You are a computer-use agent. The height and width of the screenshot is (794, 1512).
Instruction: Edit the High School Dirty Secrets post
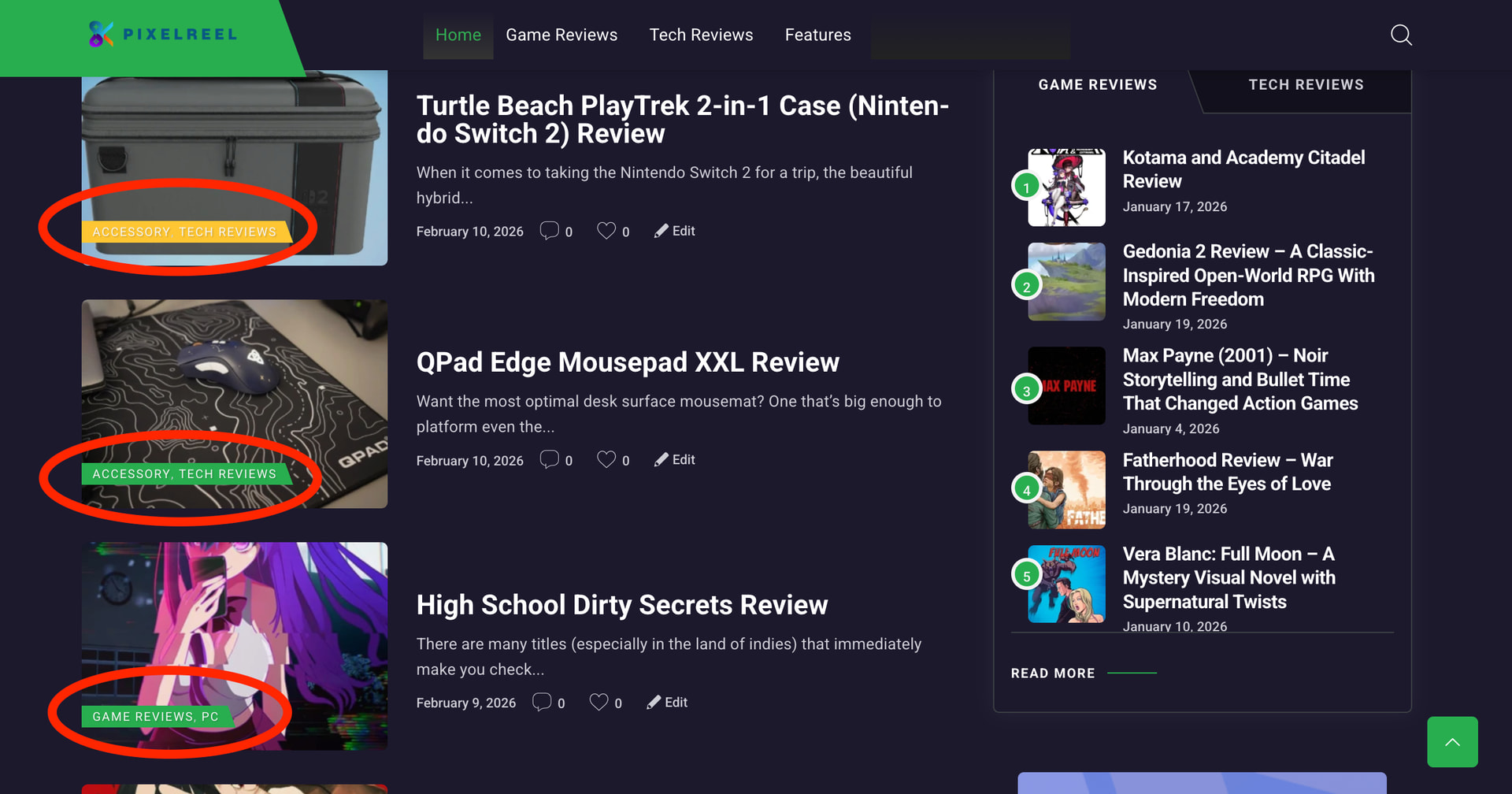[x=668, y=703]
